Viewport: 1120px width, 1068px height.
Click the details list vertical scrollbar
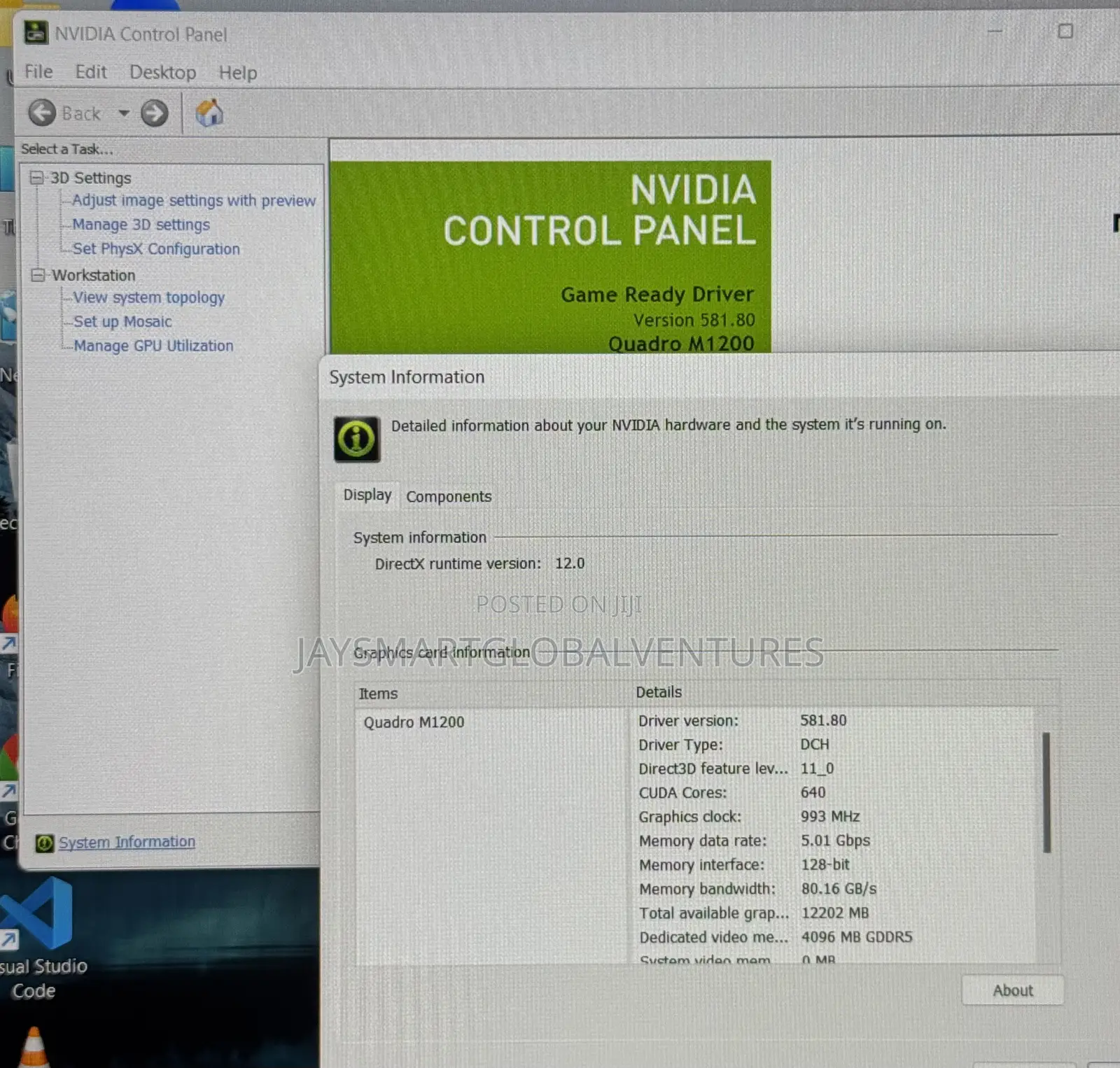[1046, 792]
